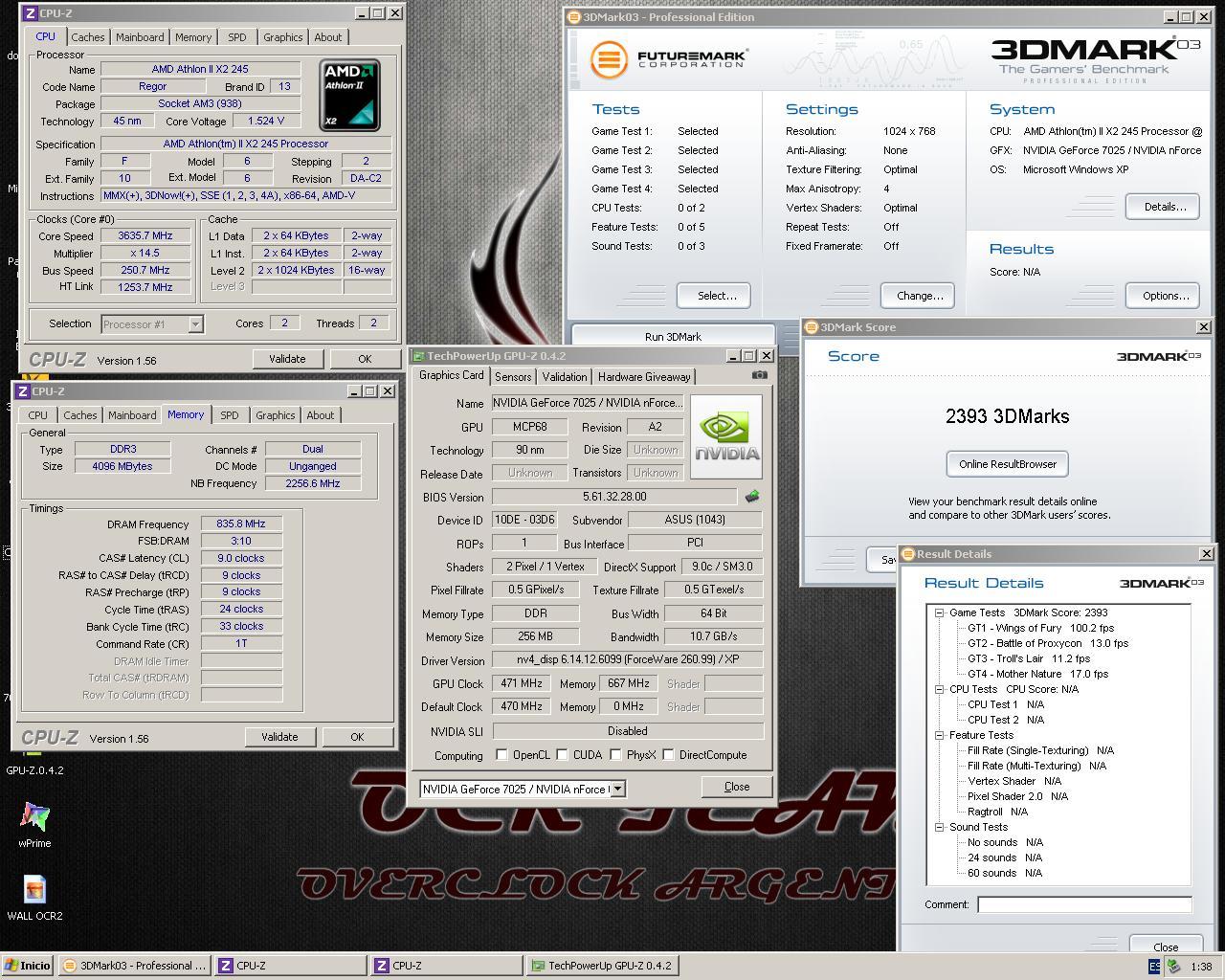Image resolution: width=1225 pixels, height=980 pixels.
Task: Click the 2393 3DMarks score text
Action: pos(1007,416)
